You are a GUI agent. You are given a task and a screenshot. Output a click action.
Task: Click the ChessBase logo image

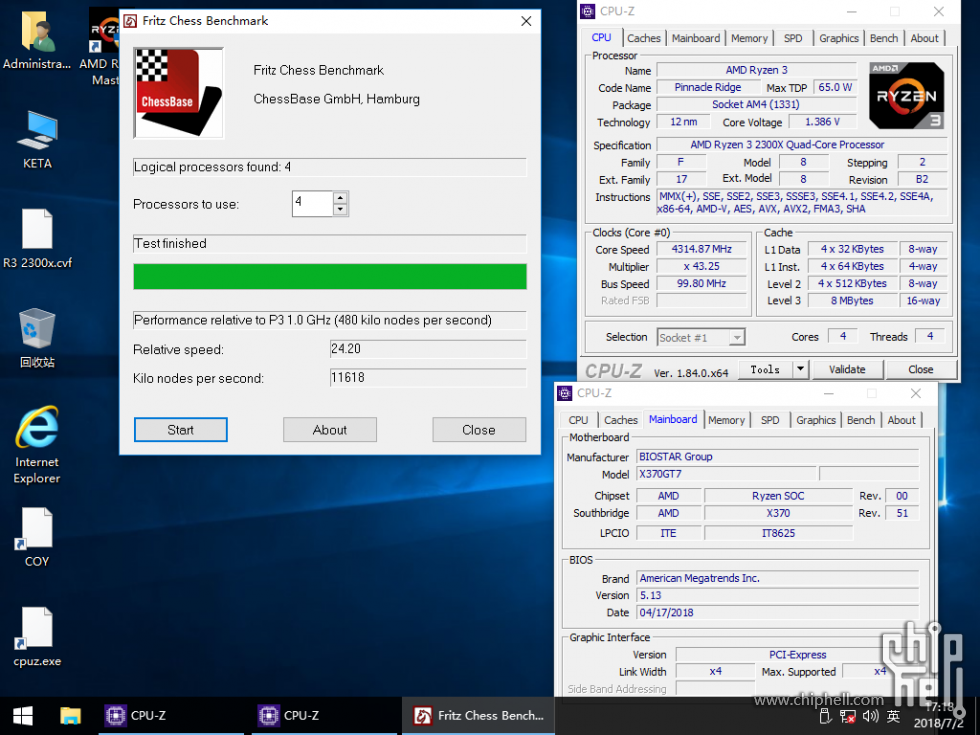pyautogui.click(x=178, y=92)
